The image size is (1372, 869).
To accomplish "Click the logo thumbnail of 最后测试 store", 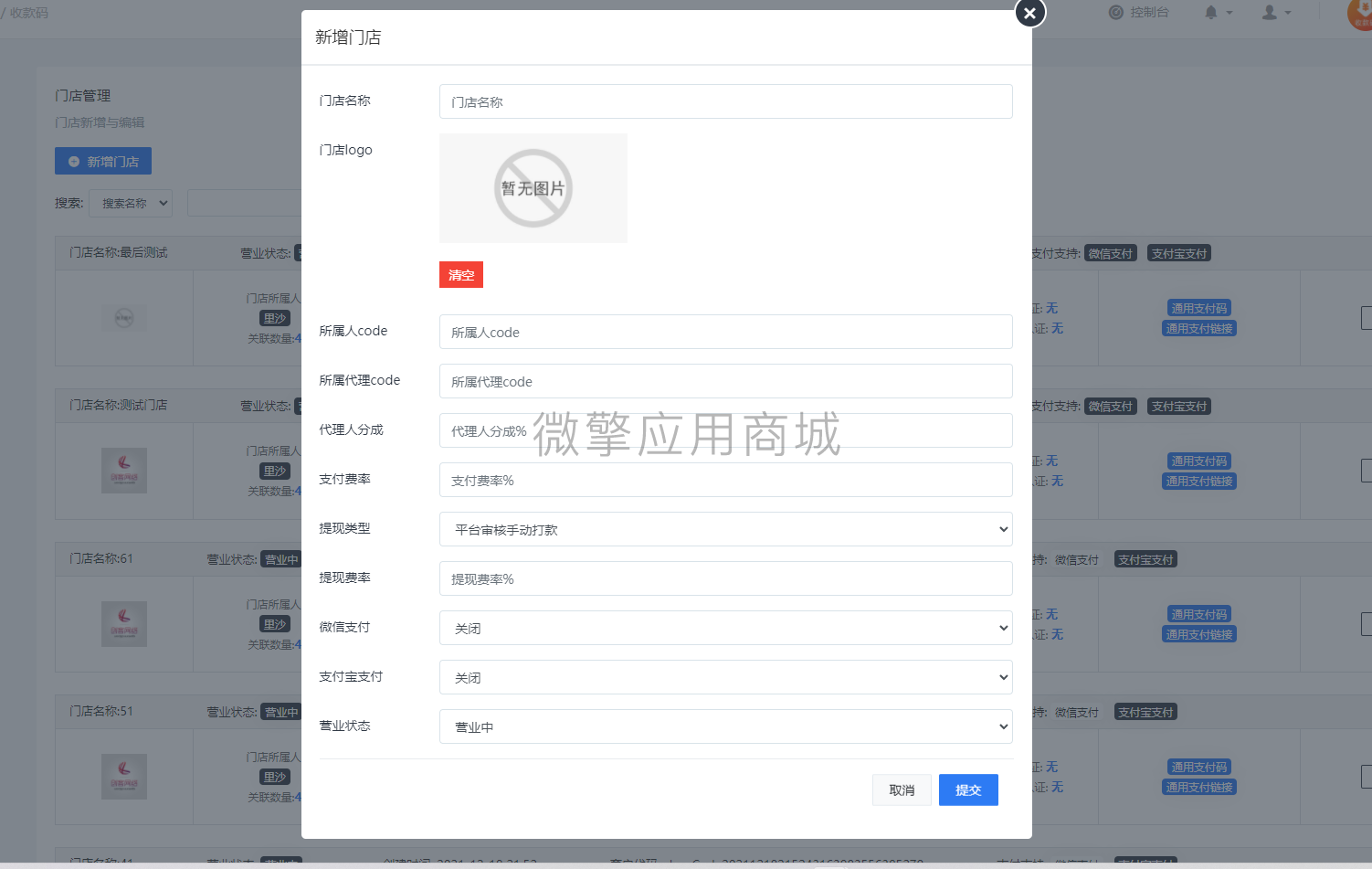I will point(124,318).
